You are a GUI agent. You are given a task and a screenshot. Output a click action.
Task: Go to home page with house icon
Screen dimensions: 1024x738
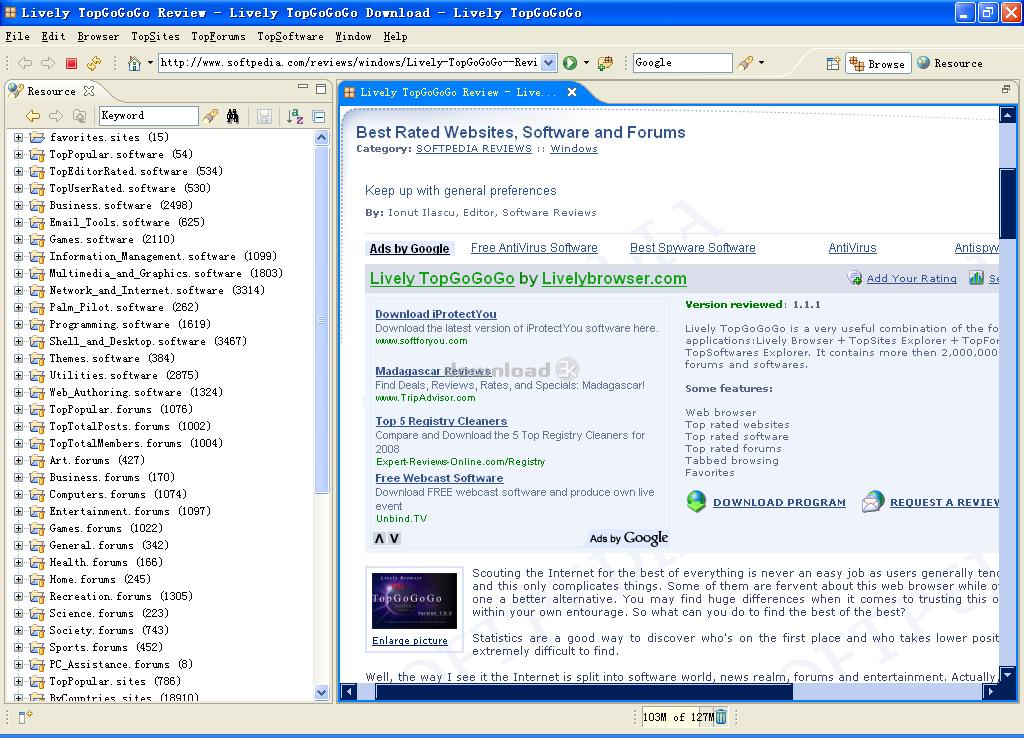pyautogui.click(x=135, y=63)
